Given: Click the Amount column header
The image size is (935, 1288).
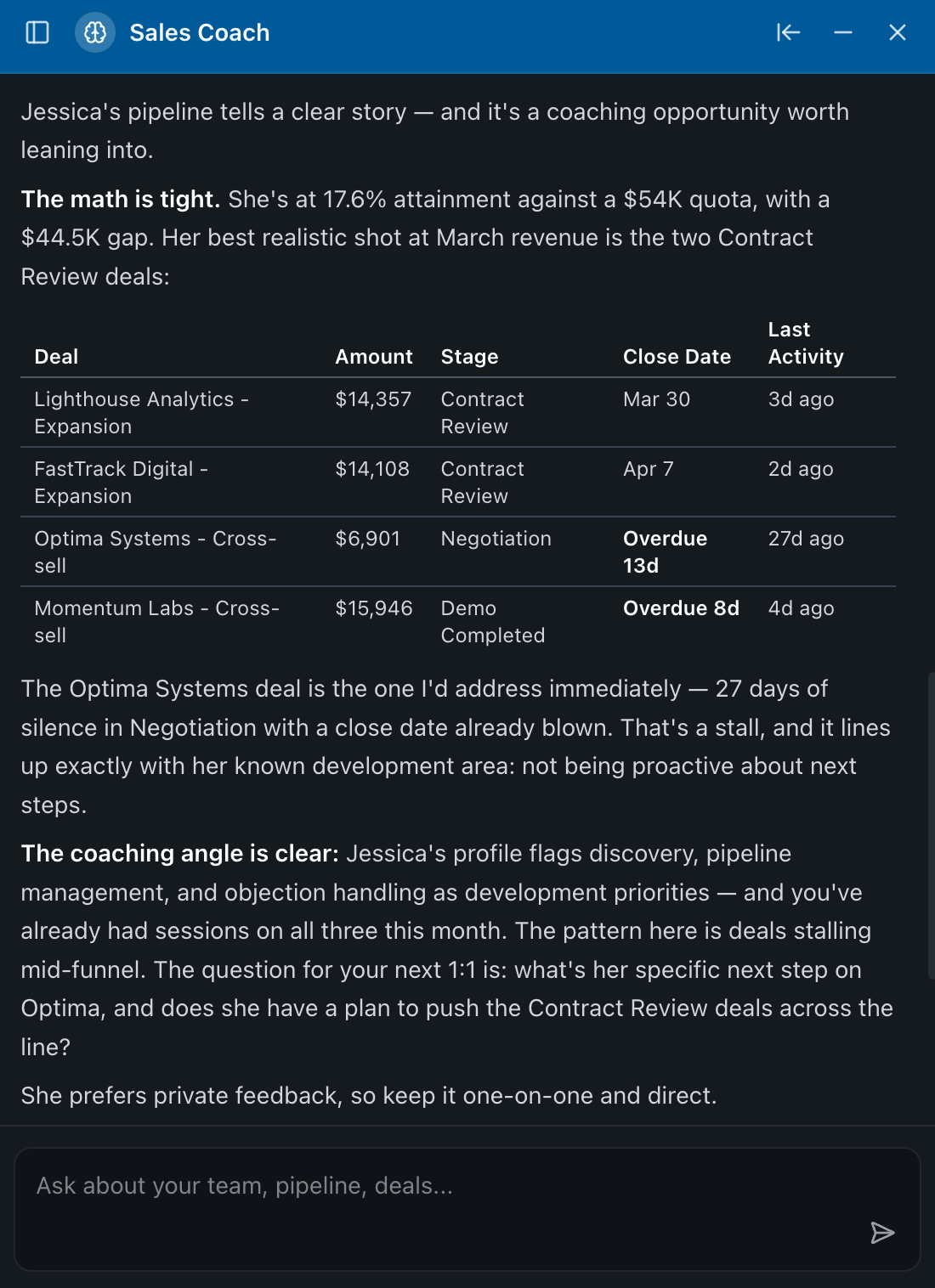Looking at the screenshot, I should [374, 357].
